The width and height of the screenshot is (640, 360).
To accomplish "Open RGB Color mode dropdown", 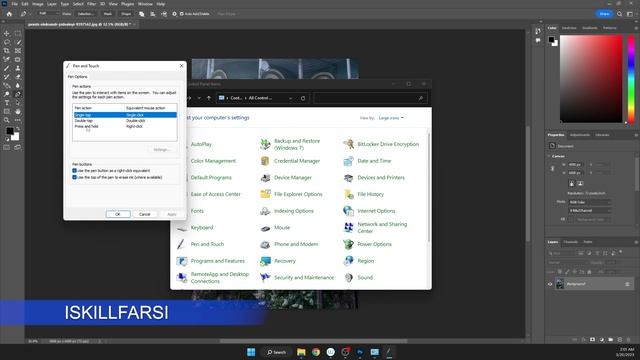I will click(590, 202).
